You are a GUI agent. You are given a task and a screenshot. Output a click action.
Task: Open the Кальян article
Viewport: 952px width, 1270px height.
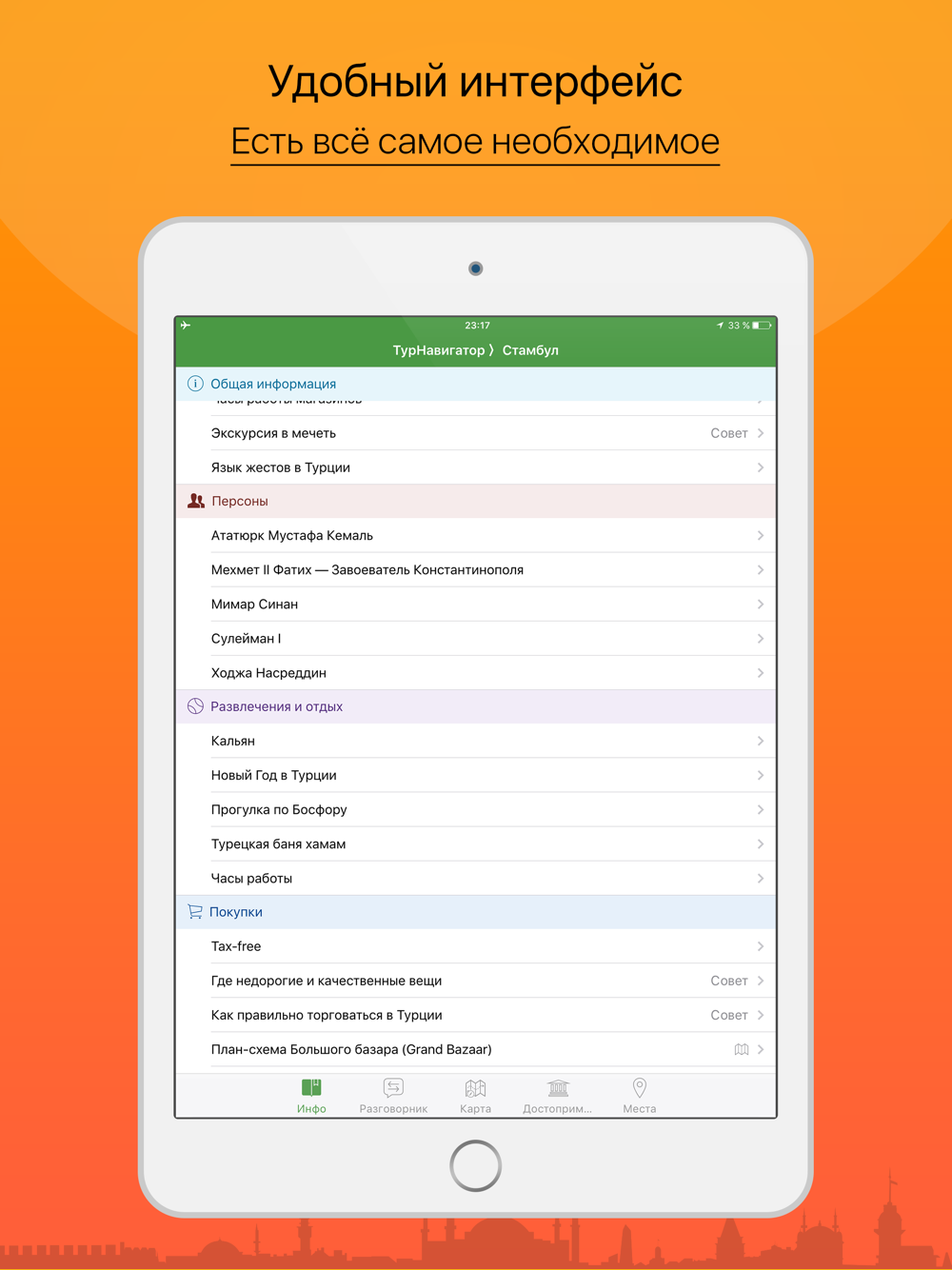point(476,741)
